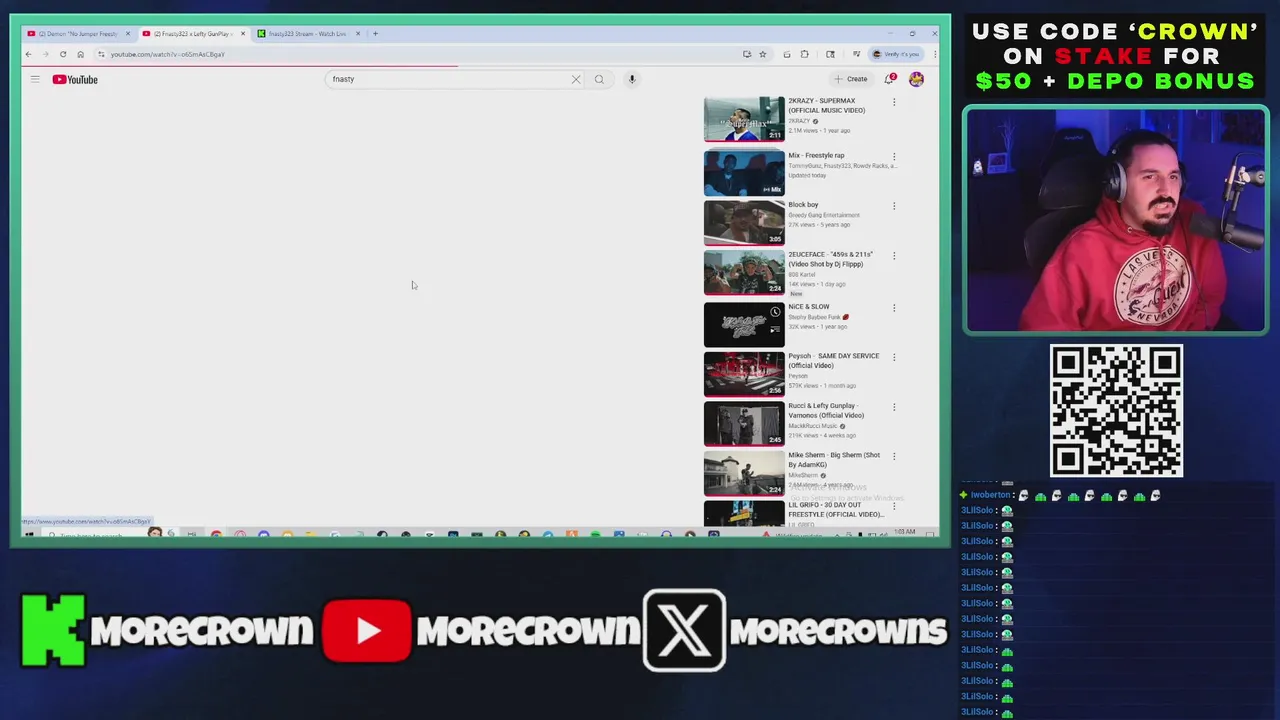Open the 2KRAZY SUPERMAX thumbnail

(744, 118)
